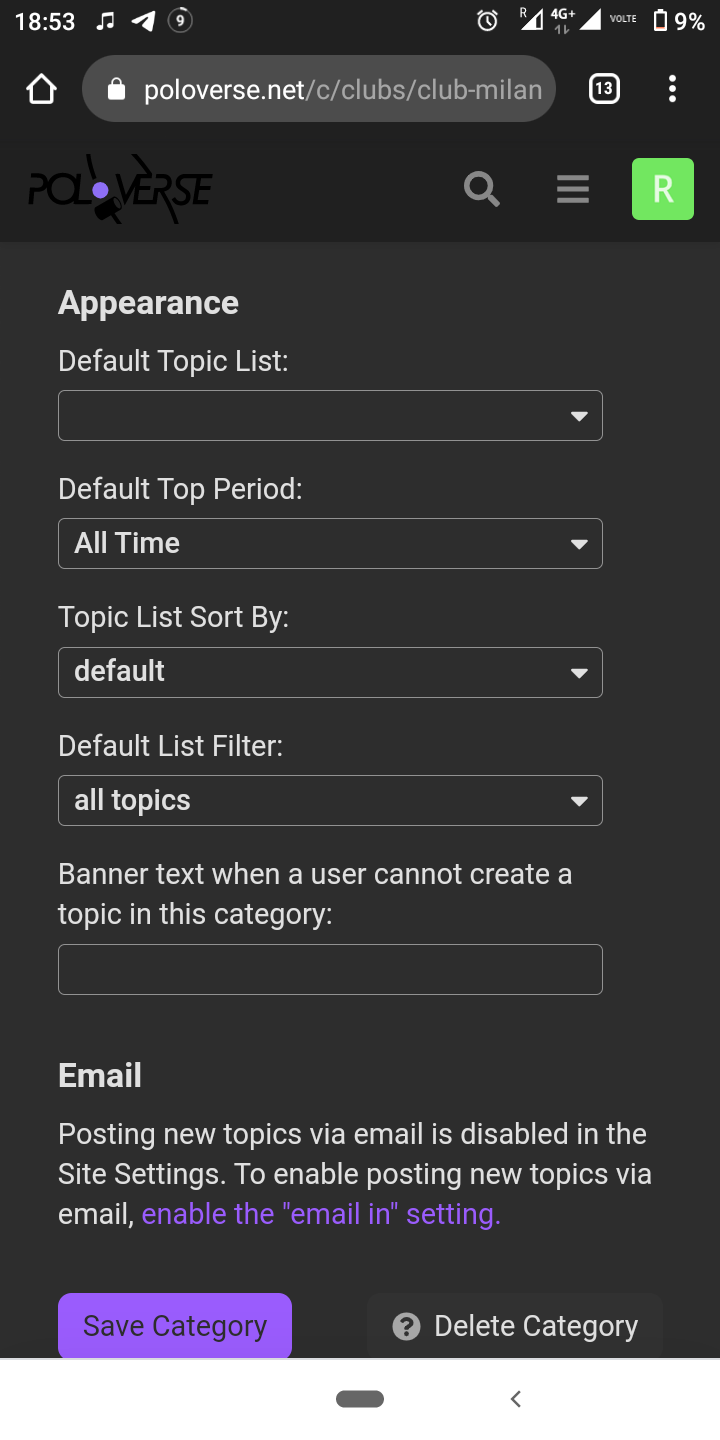Go to the Poloverse logo homepage
The image size is (720, 1440).
(119, 189)
